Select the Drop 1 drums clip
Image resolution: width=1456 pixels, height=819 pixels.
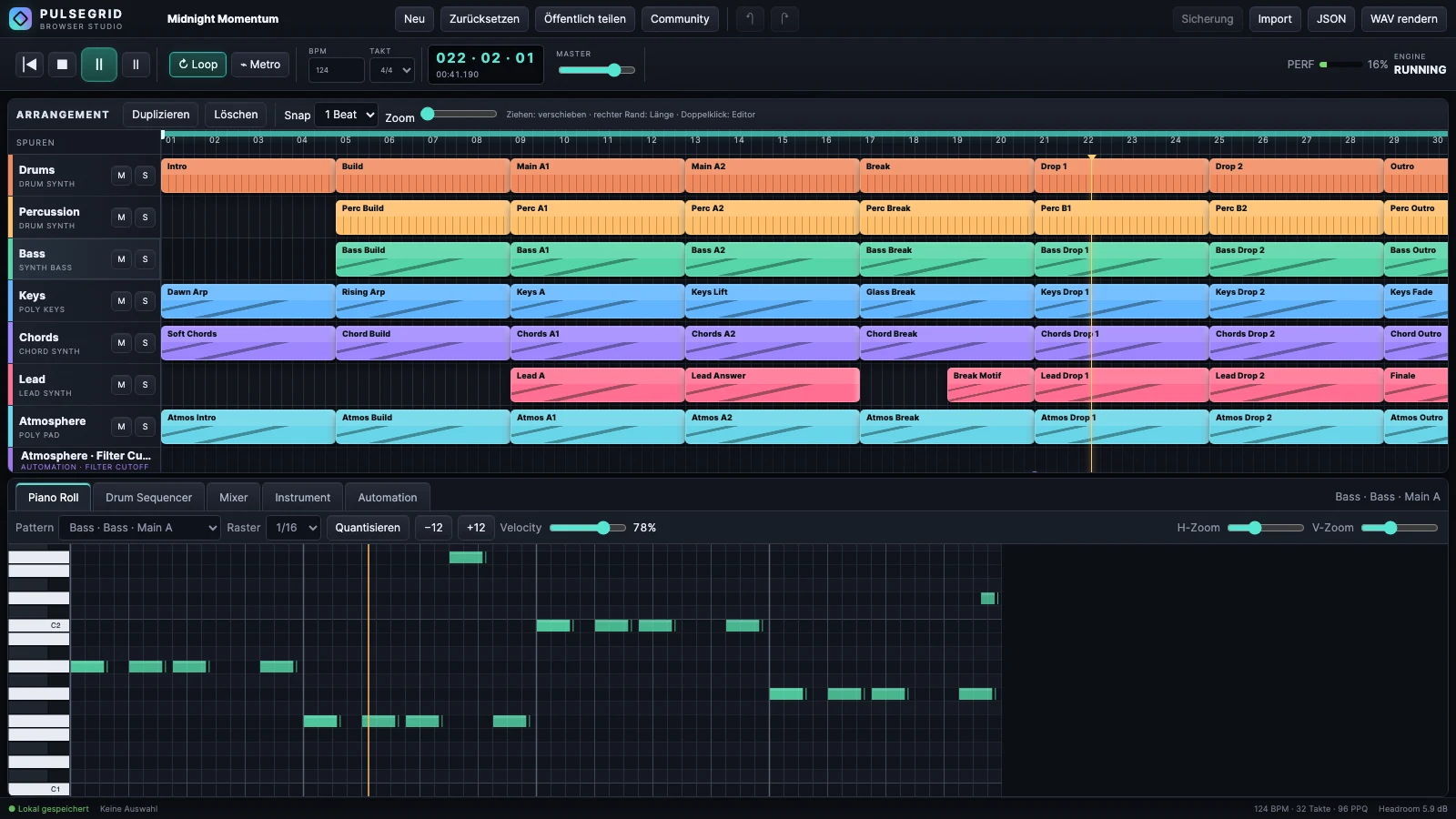pos(1121,176)
